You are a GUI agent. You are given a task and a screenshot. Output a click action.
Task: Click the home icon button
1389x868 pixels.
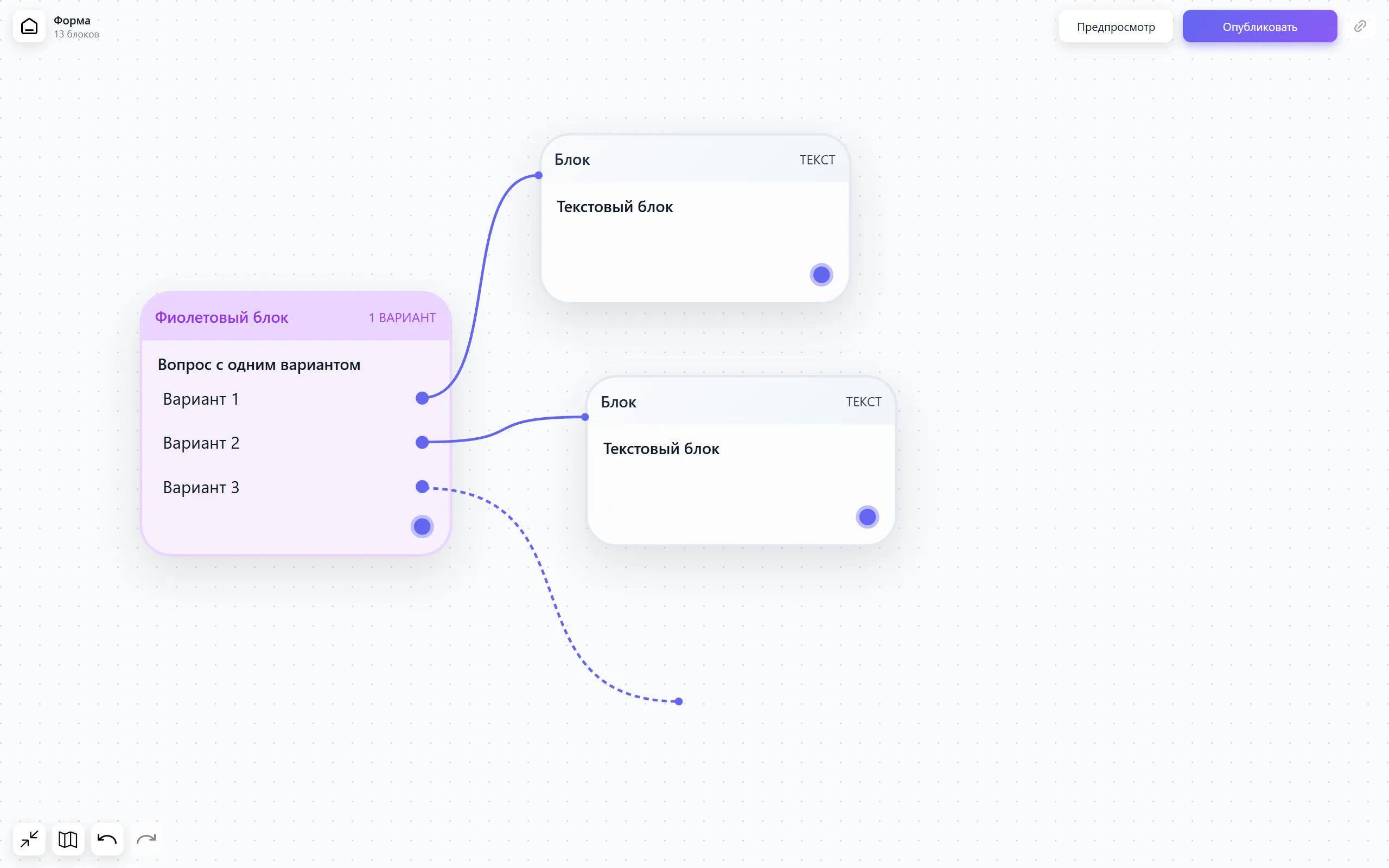coord(29,27)
